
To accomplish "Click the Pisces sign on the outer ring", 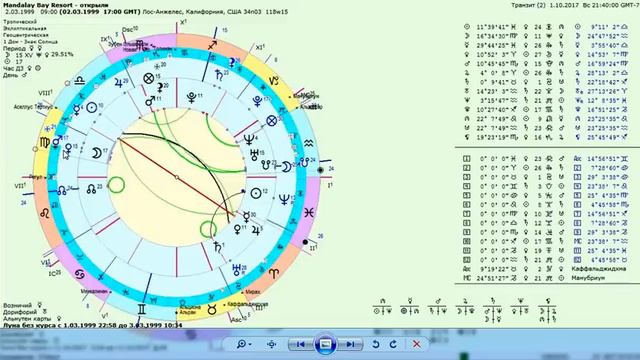I will pos(309,212).
